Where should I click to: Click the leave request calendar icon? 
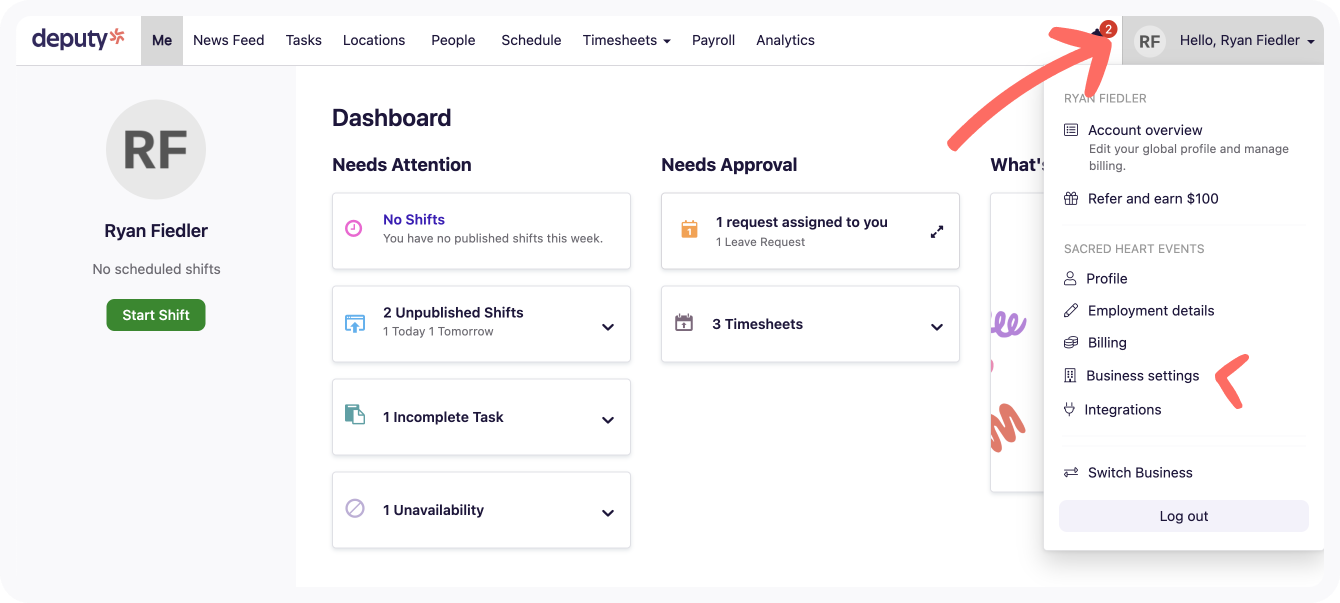click(689, 230)
